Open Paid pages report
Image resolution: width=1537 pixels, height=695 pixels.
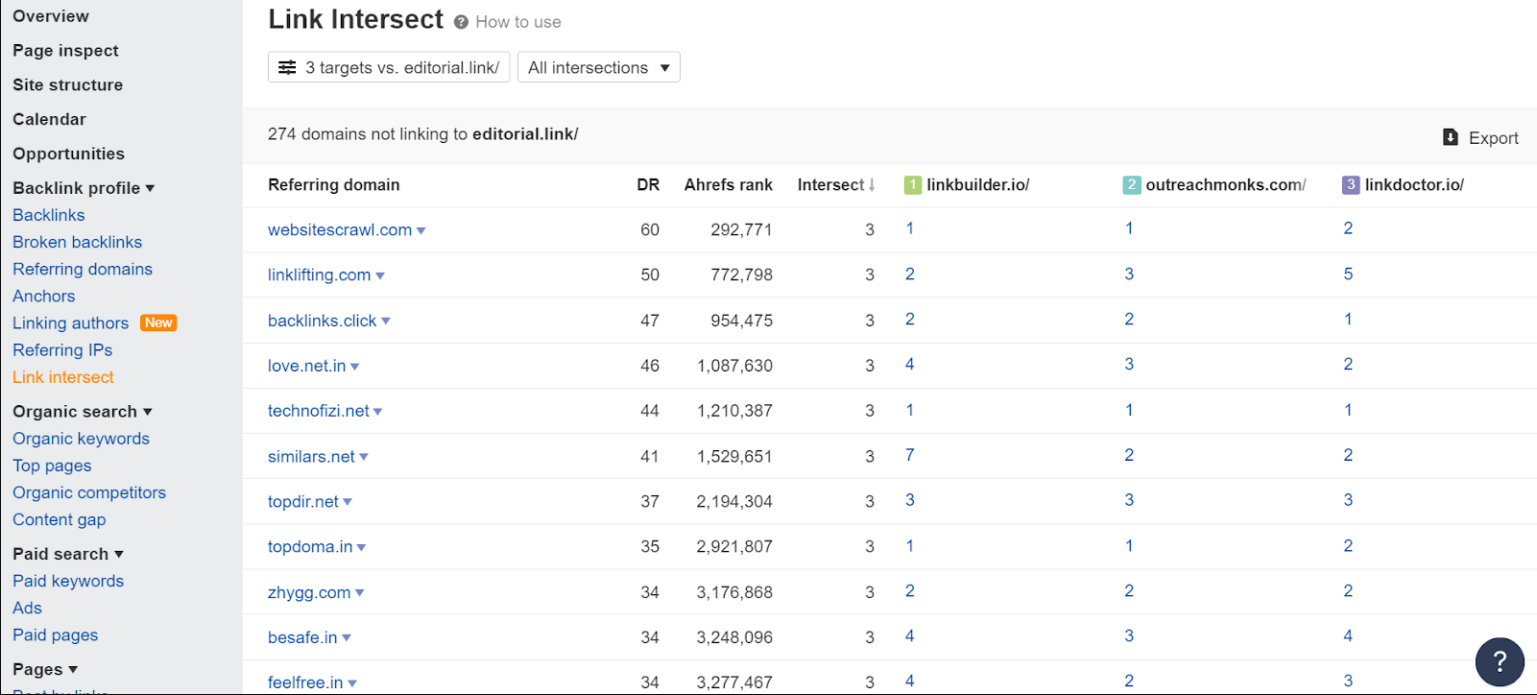click(55, 635)
